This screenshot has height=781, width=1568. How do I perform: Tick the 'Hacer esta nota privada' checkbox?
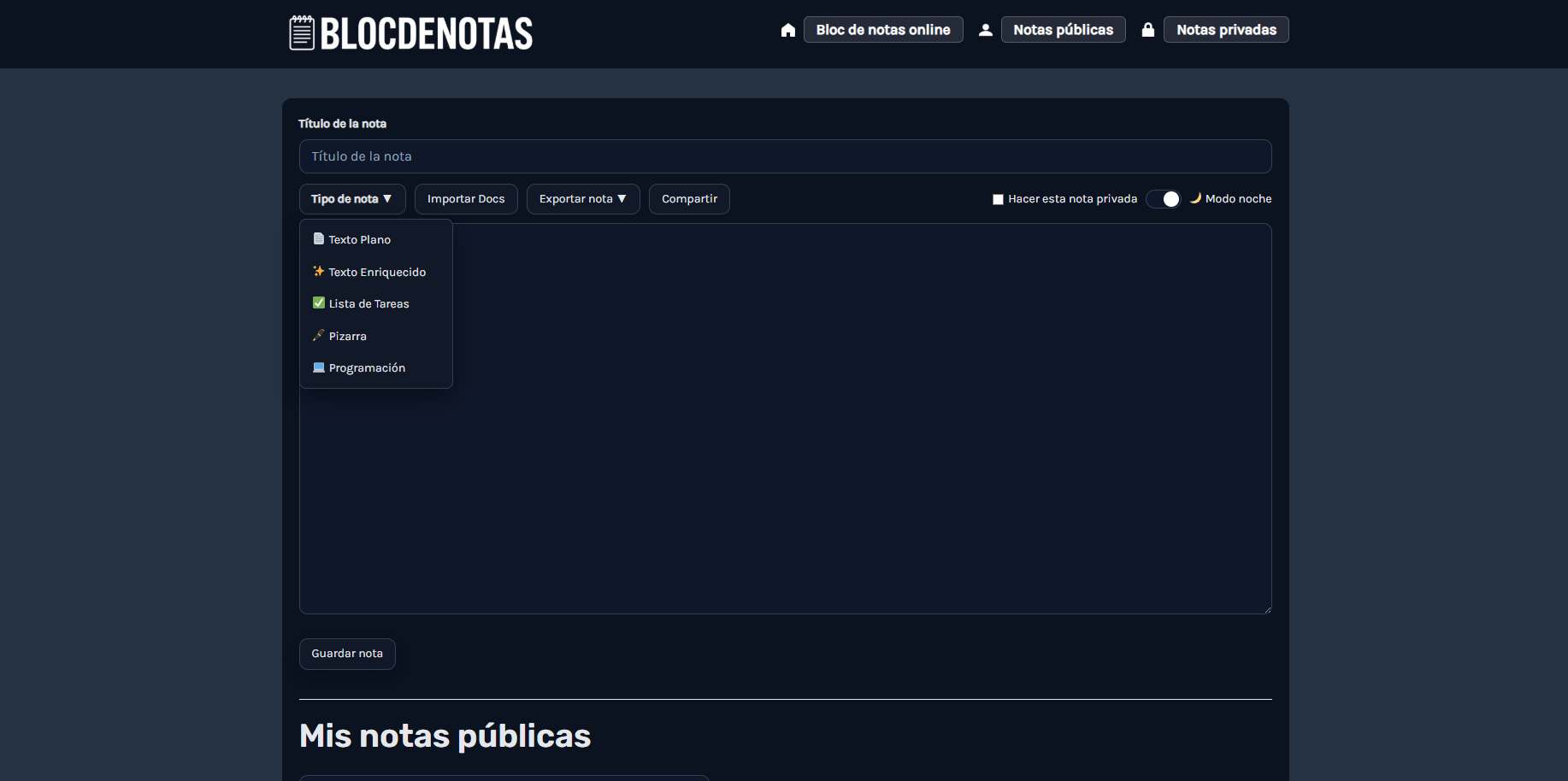pyautogui.click(x=998, y=199)
